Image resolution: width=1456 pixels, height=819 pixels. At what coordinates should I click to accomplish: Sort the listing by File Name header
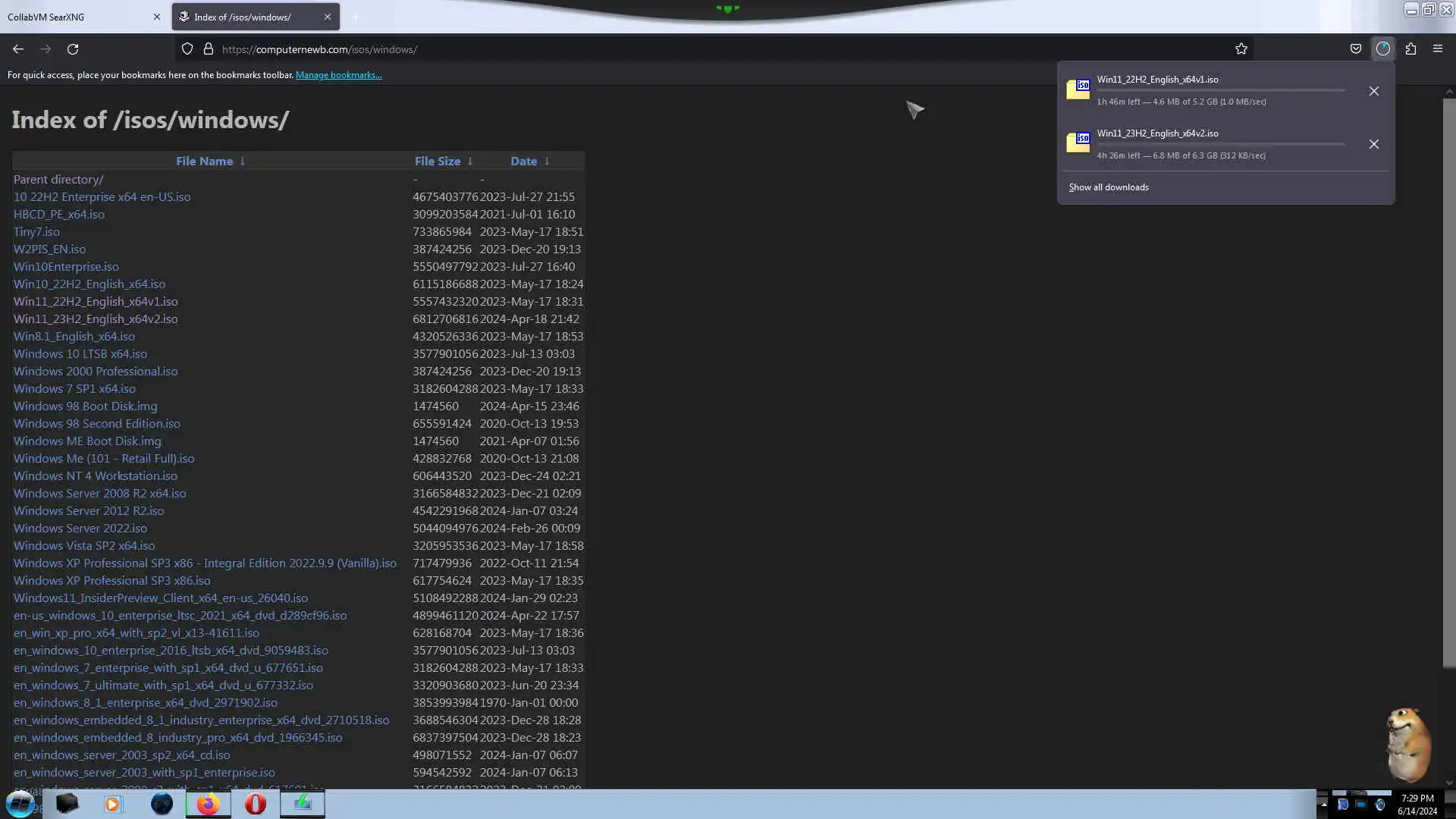(204, 161)
